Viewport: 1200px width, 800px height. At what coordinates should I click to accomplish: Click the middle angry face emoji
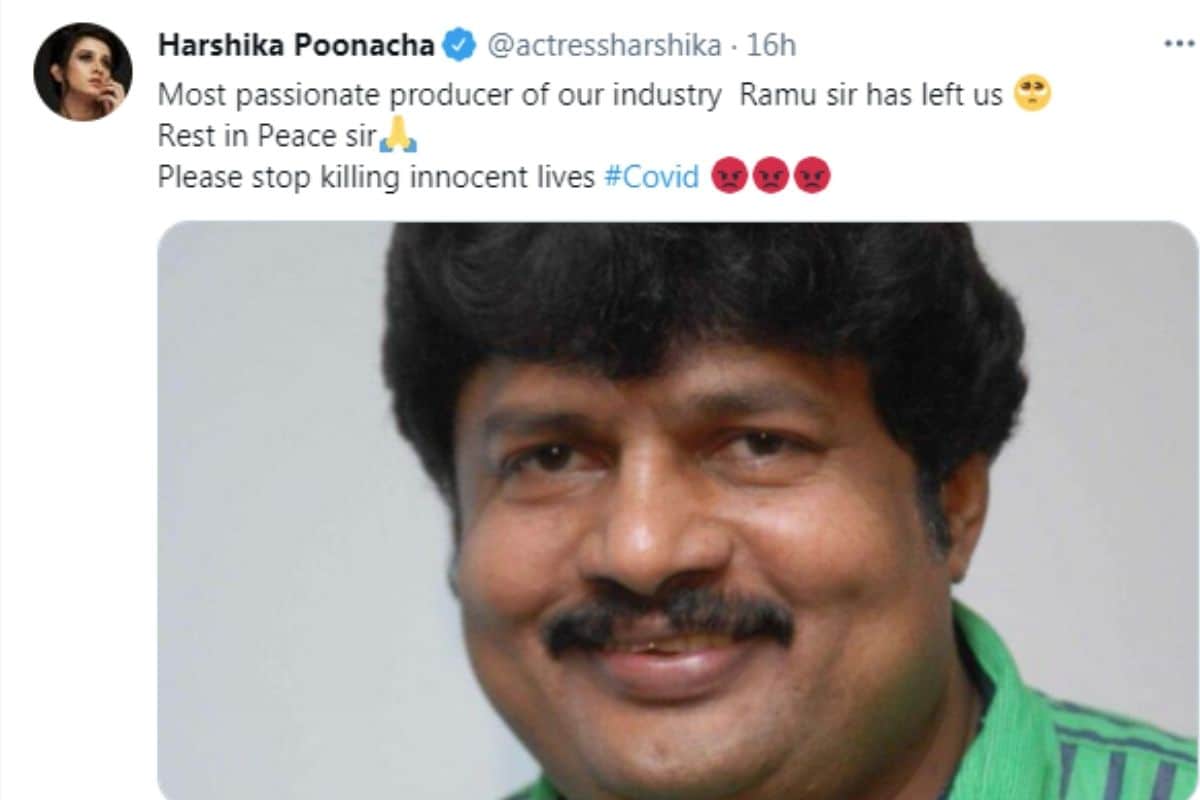click(771, 176)
